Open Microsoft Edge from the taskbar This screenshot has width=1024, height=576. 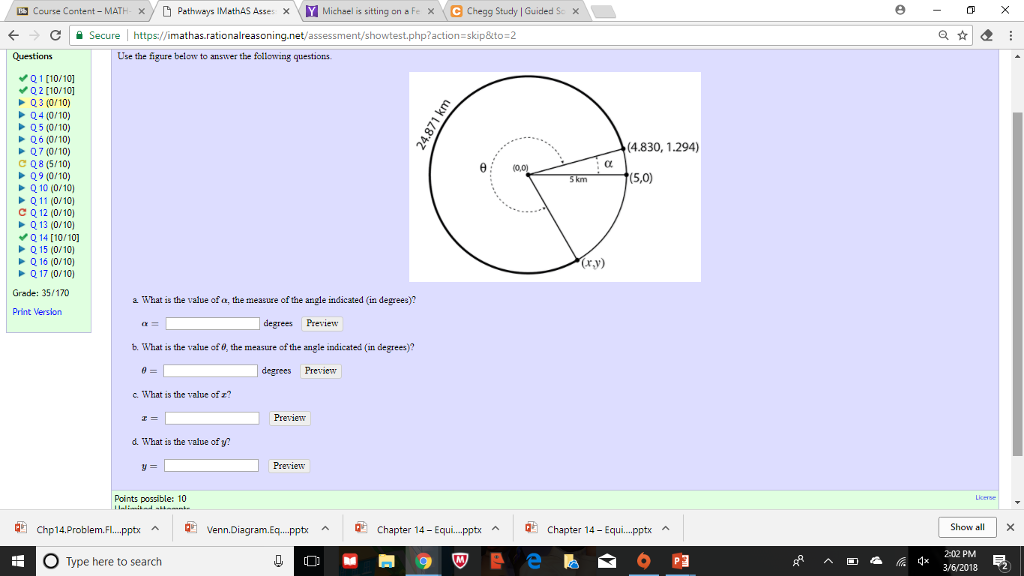click(x=533, y=560)
